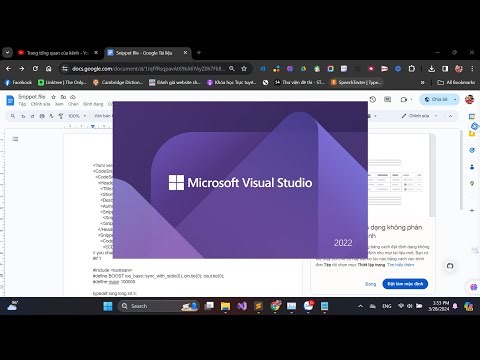This screenshot has height=360, width=480.
Task: Go forward in Chrome
Action: tap(22, 69)
